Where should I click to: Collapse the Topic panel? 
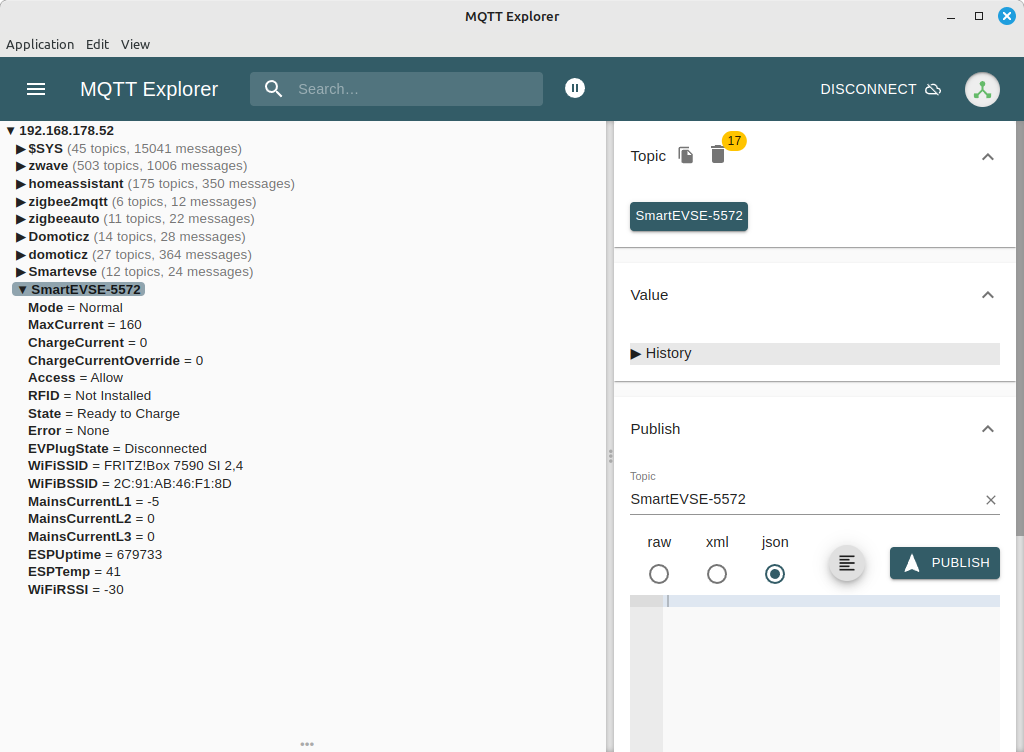(x=988, y=157)
